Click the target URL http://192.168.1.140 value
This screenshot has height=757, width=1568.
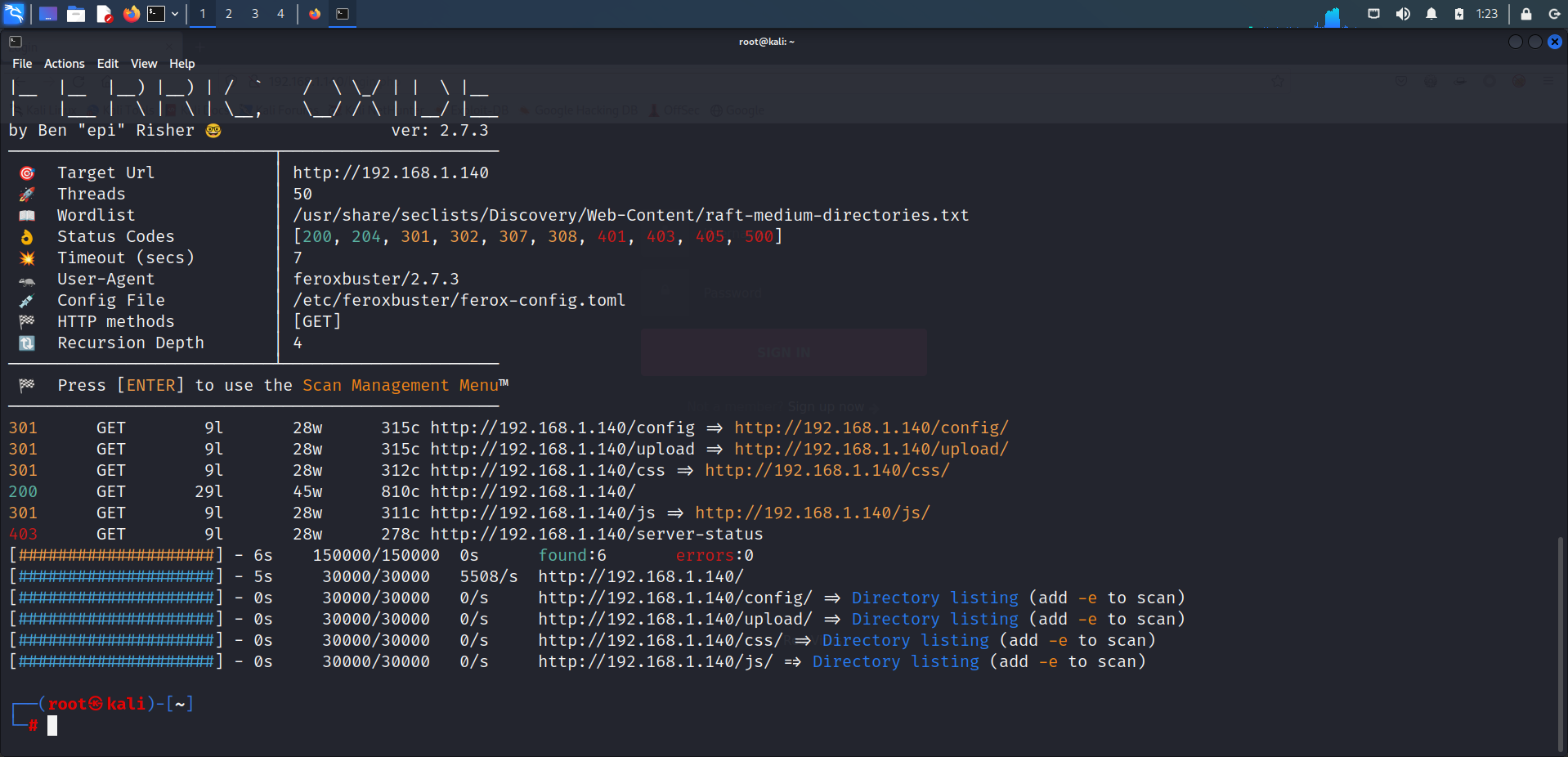click(x=391, y=172)
